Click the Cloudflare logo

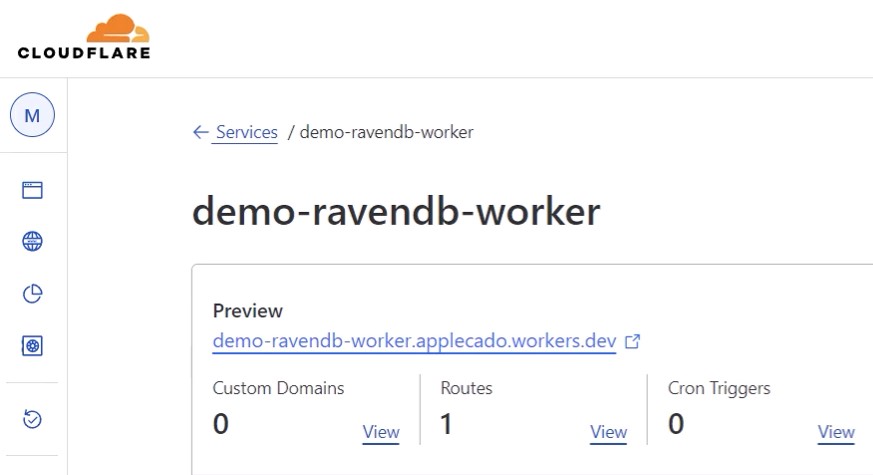coord(84,37)
